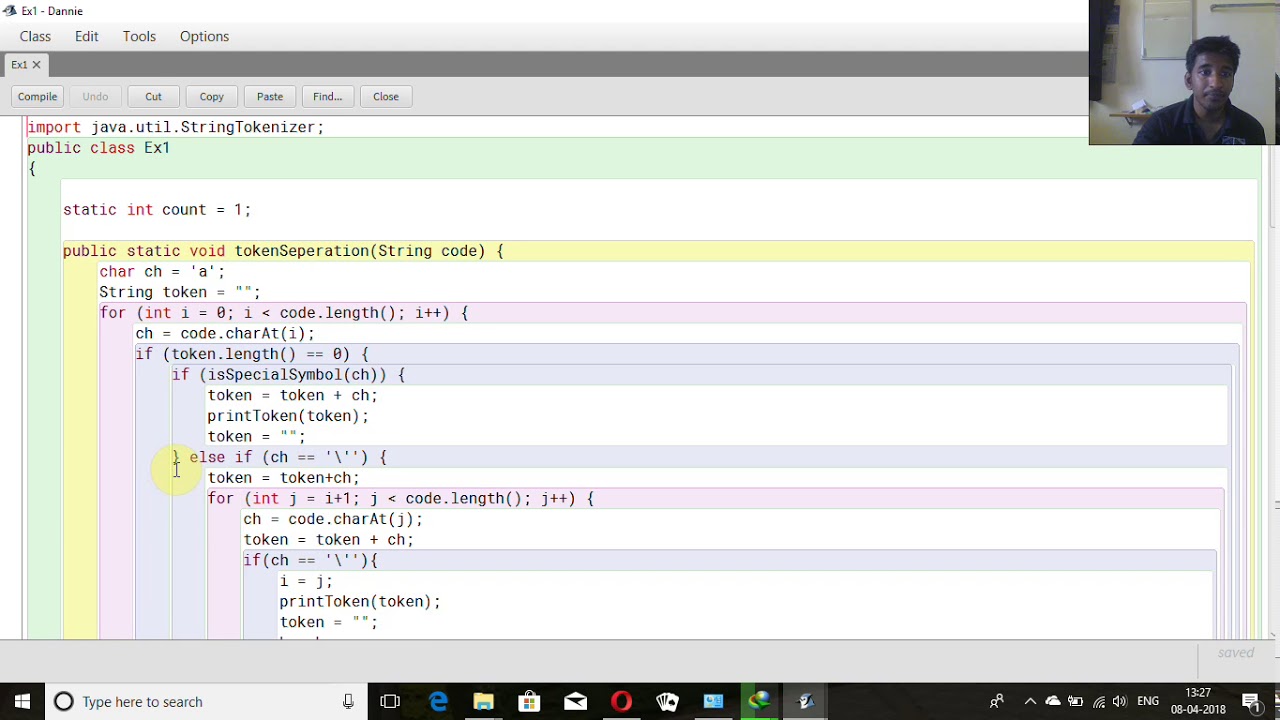Open Task View from the taskbar
This screenshot has height=720, width=1280.
(390, 701)
